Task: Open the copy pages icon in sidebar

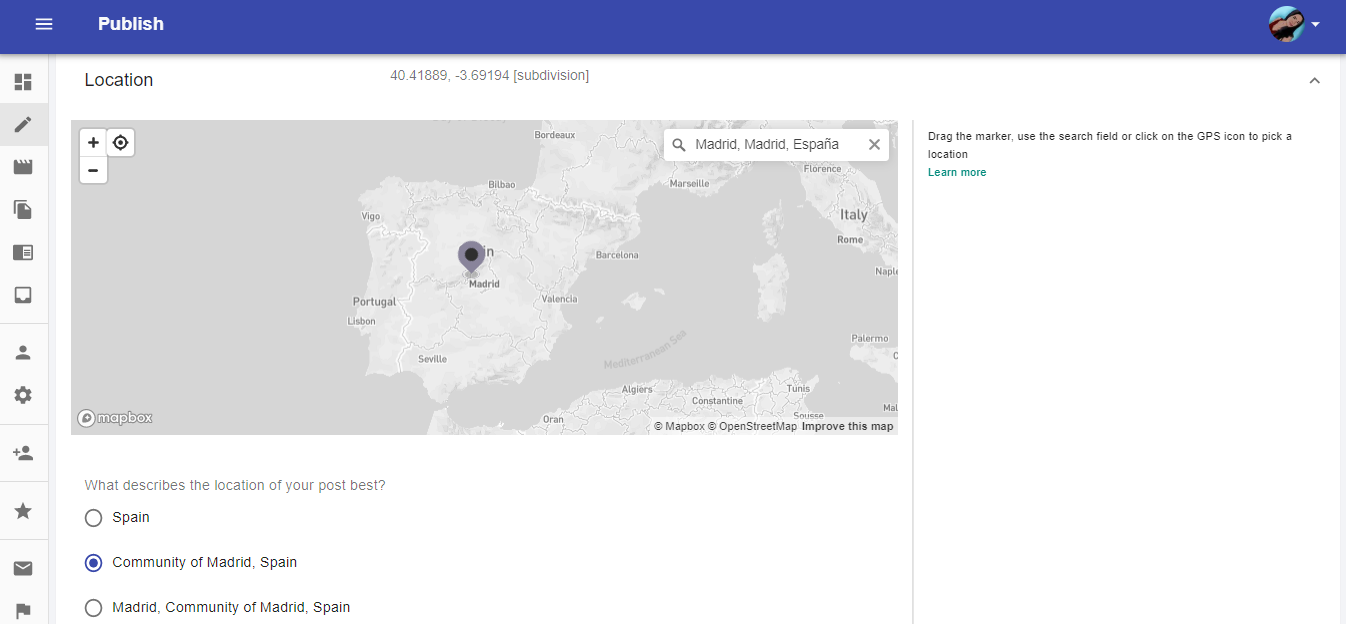Action: pyautogui.click(x=23, y=210)
